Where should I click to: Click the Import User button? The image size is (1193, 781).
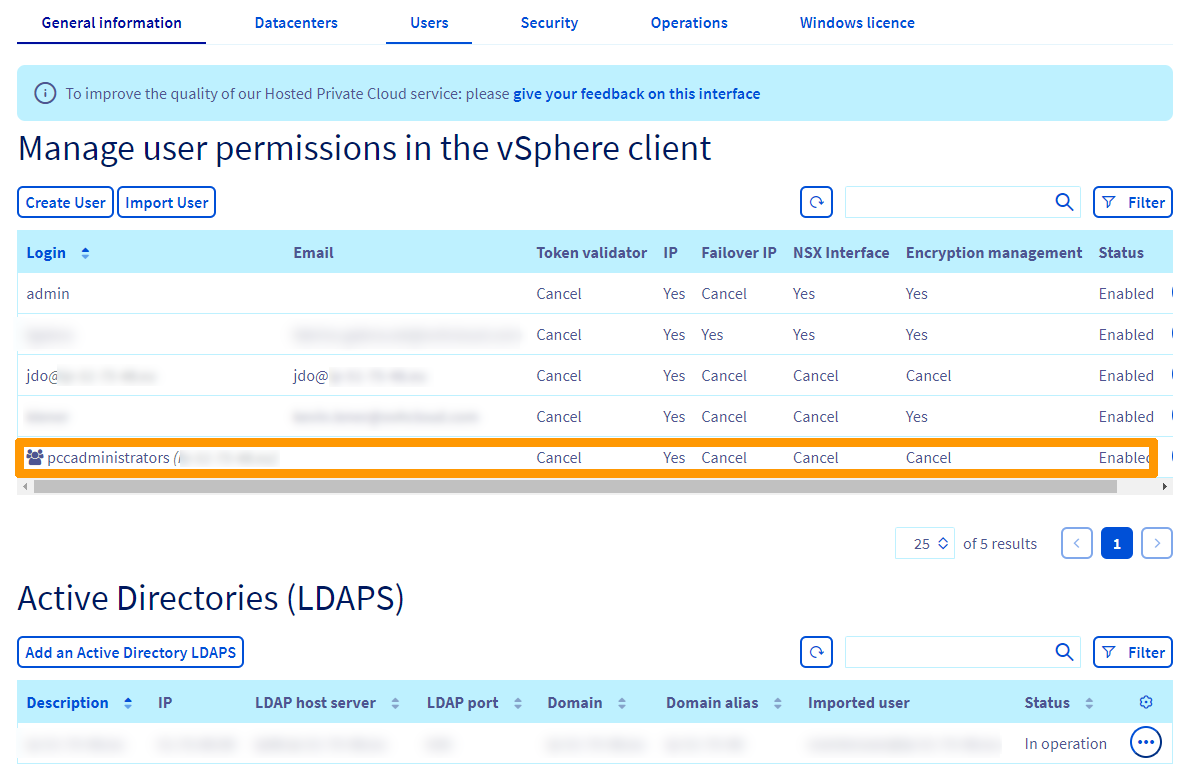tap(167, 202)
